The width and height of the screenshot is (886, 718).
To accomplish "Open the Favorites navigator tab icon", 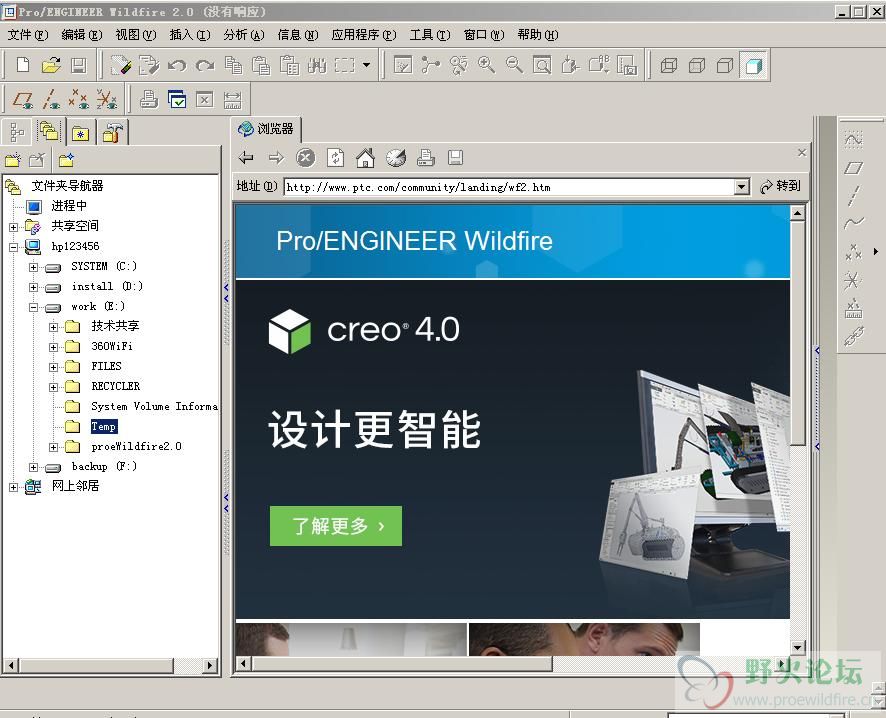I will coord(81,133).
